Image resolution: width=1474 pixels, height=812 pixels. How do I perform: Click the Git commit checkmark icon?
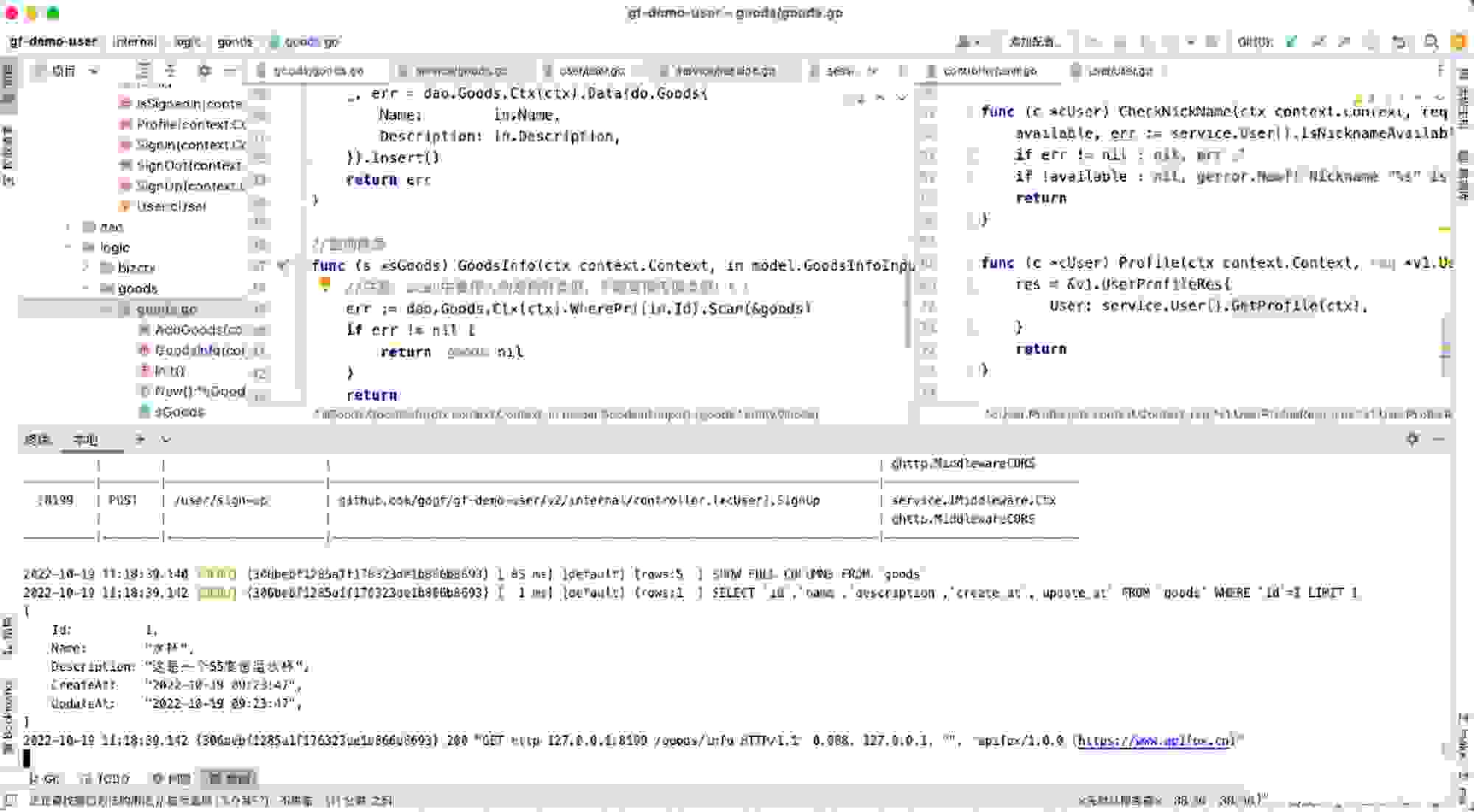point(1291,42)
